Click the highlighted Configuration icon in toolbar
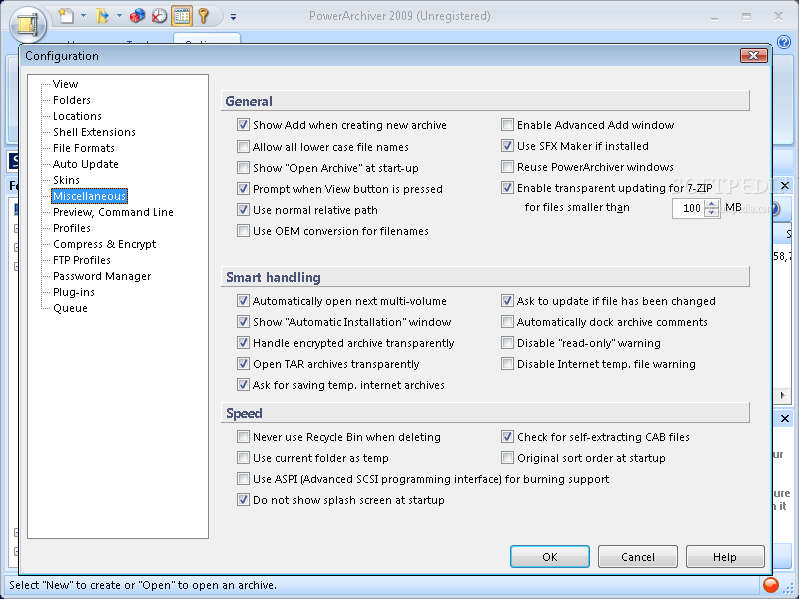 tap(182, 16)
